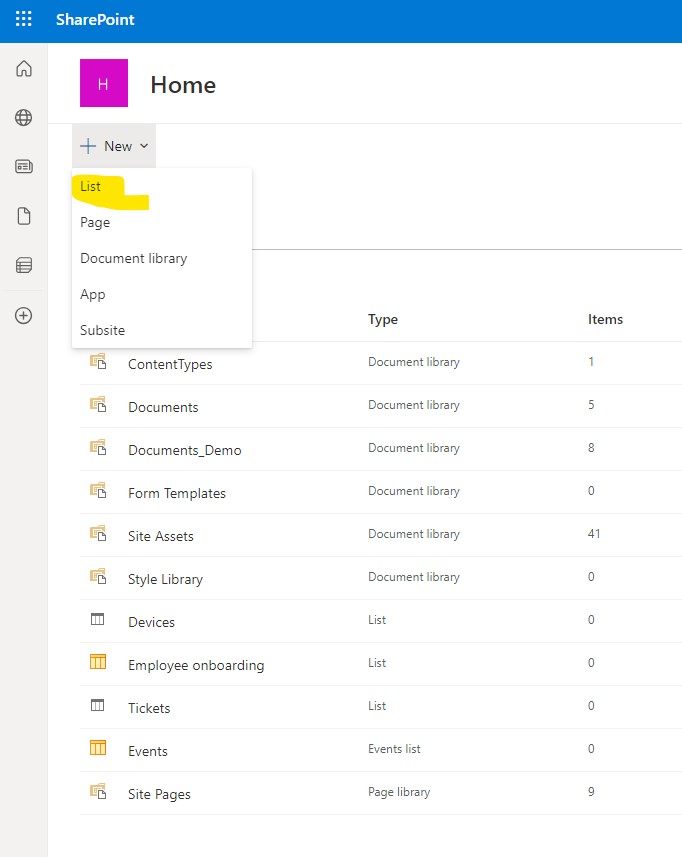Select List from the New menu
This screenshot has width=682, height=857.
coord(91,187)
